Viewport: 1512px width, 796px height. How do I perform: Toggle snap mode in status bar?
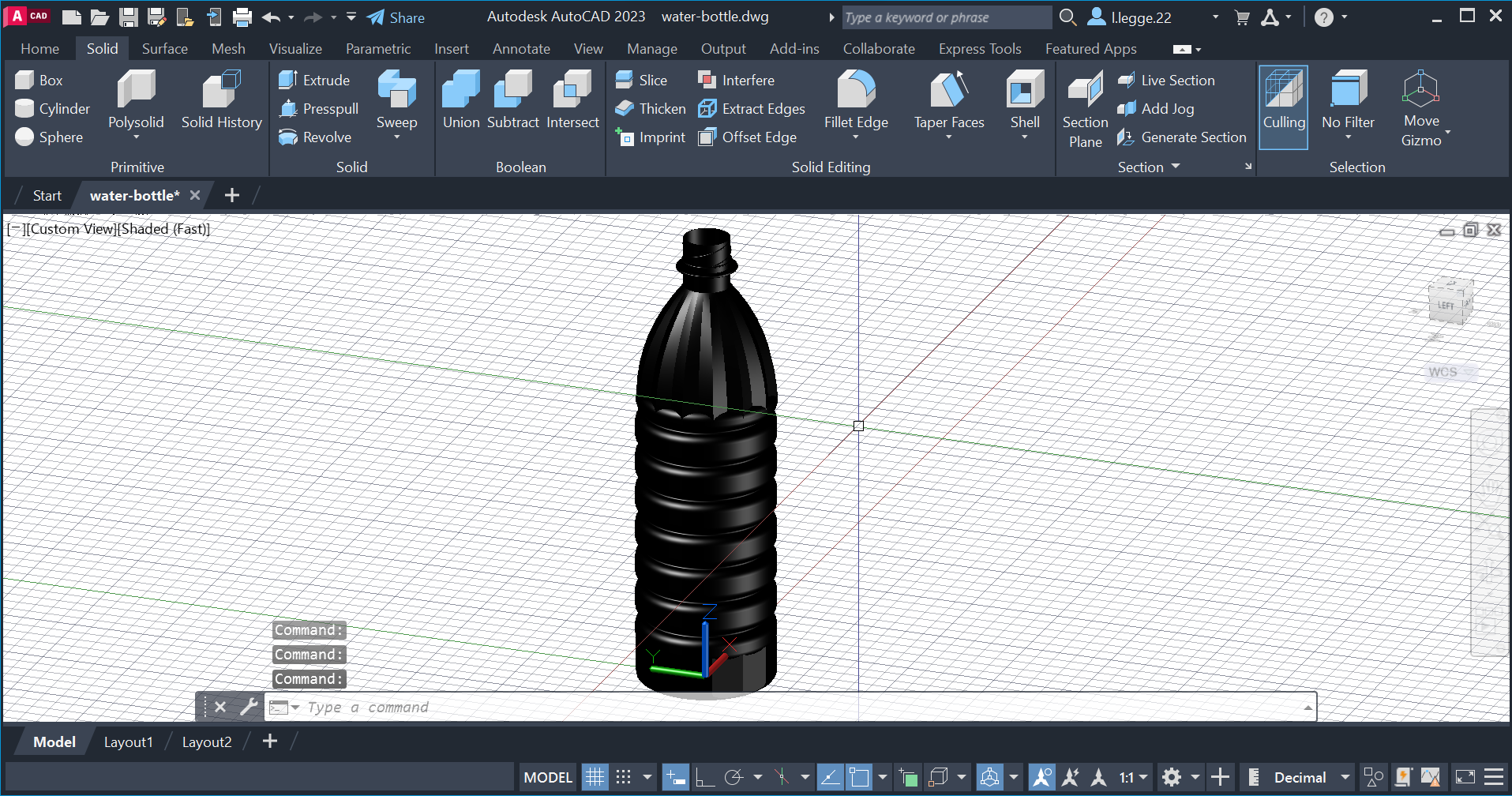click(623, 777)
